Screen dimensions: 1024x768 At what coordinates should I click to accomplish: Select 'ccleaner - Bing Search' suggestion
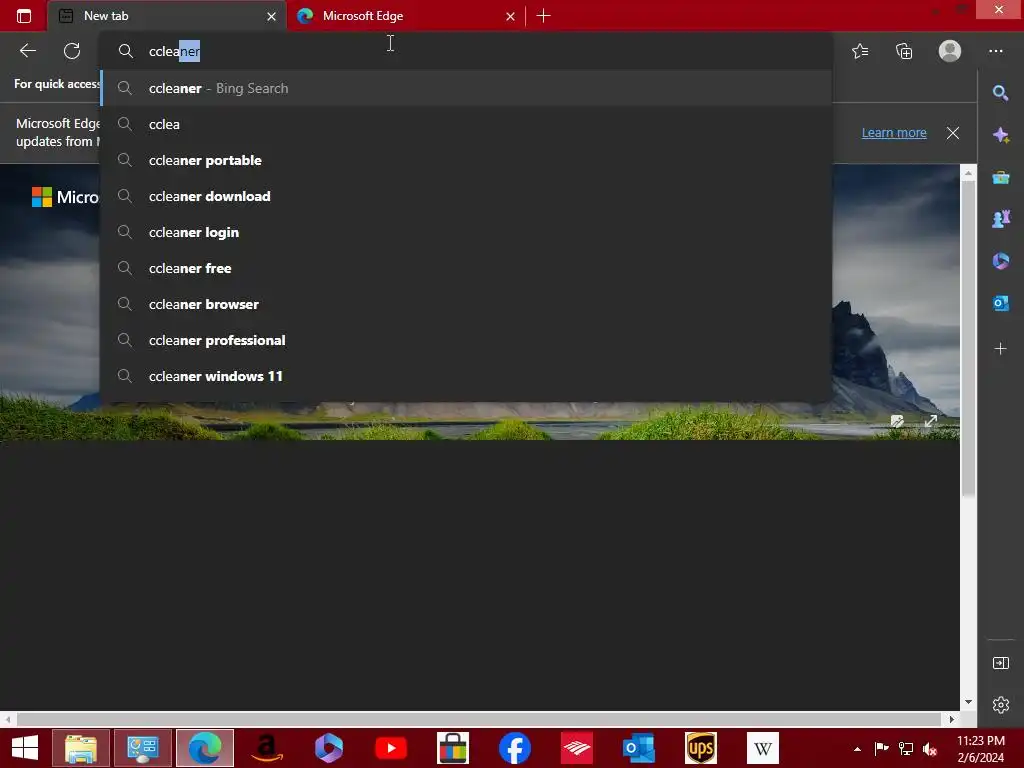(x=466, y=88)
